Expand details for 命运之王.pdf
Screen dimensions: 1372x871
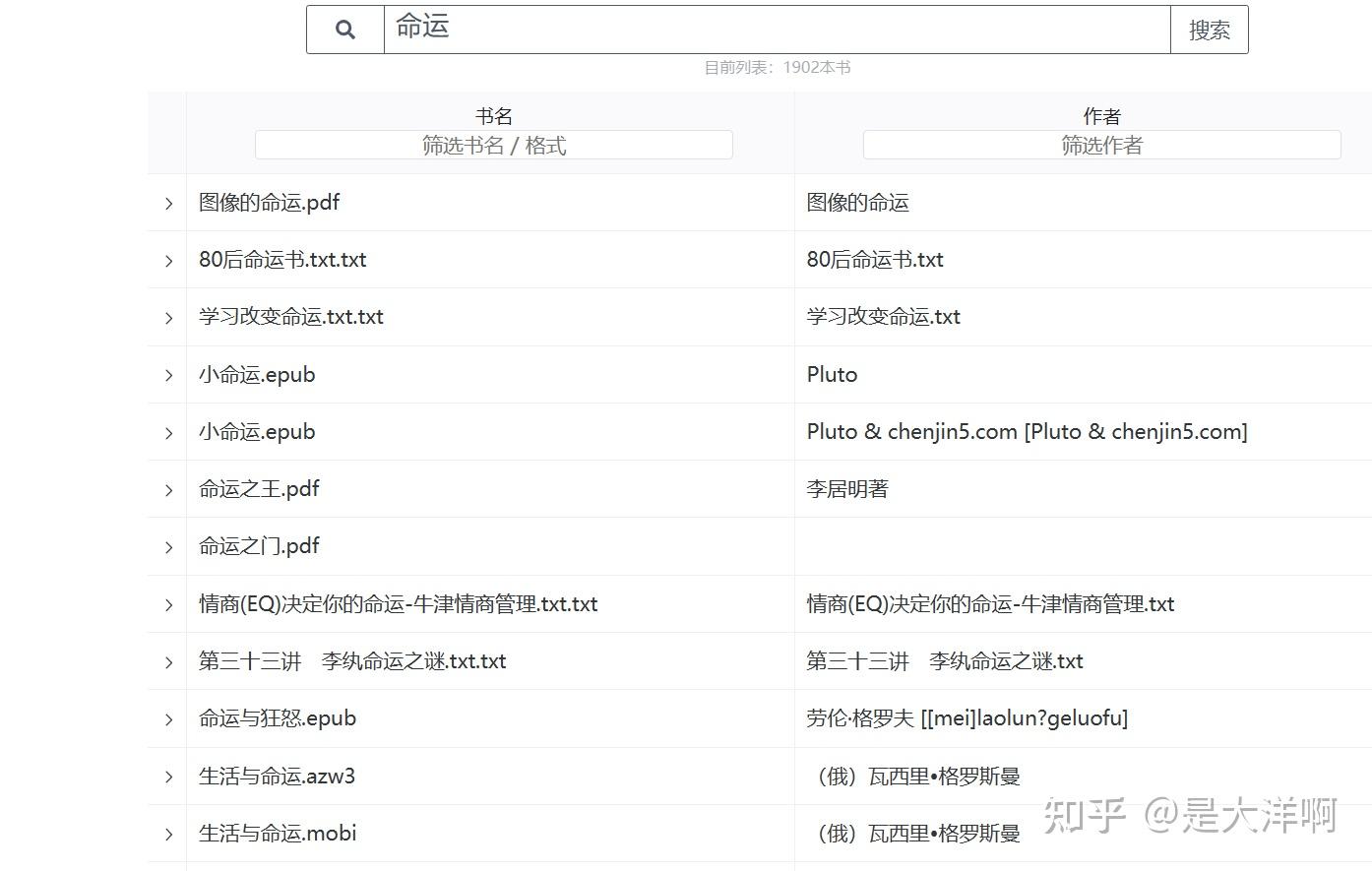pyautogui.click(x=166, y=489)
